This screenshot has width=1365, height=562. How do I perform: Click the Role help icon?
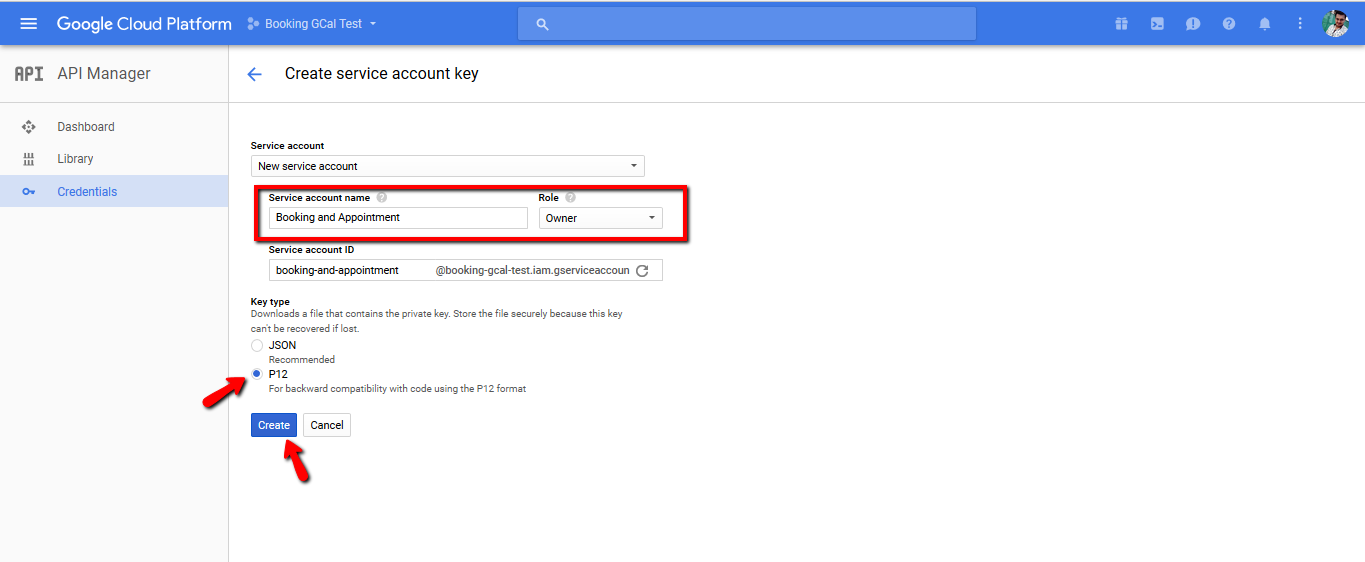571,198
